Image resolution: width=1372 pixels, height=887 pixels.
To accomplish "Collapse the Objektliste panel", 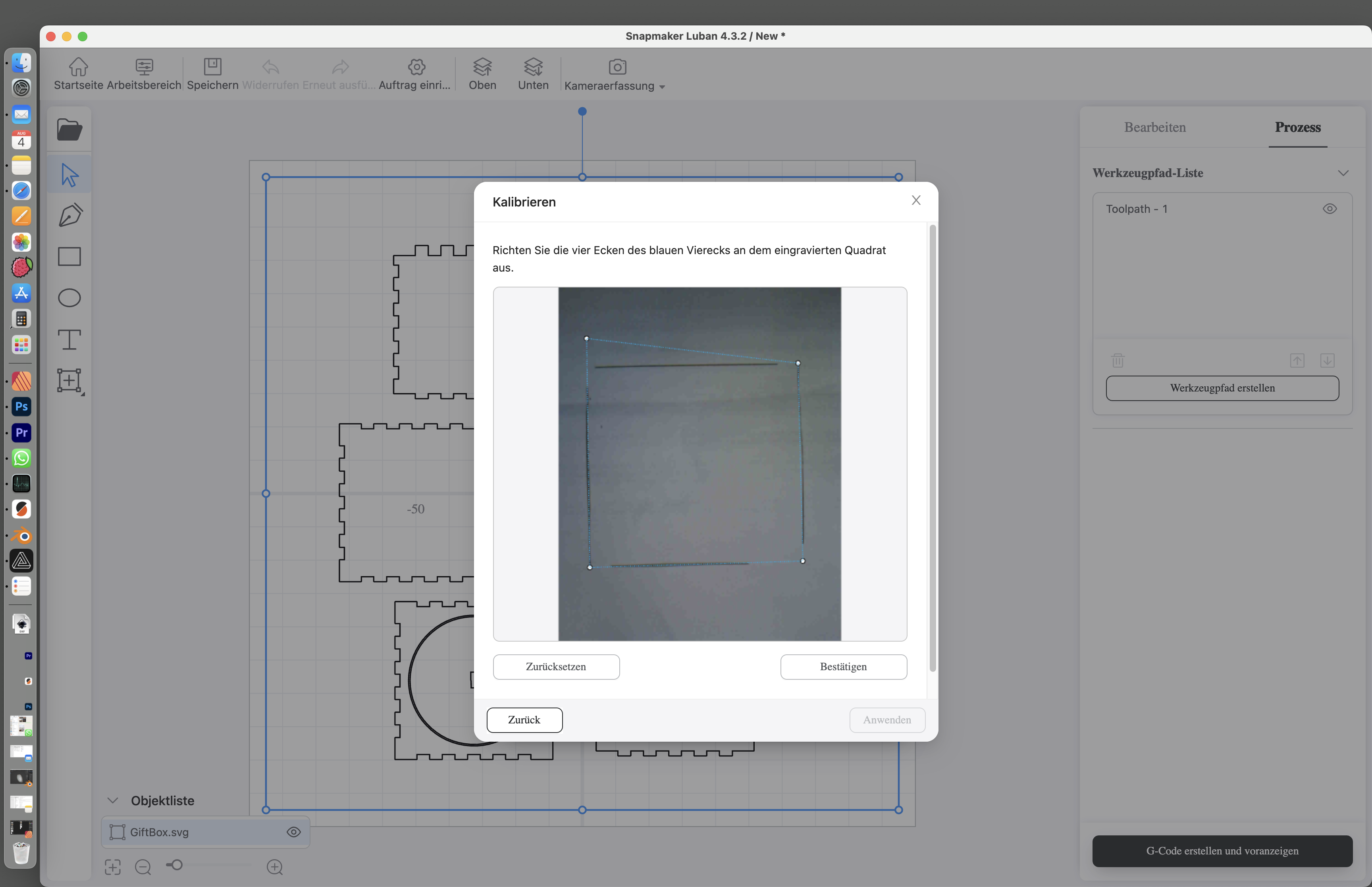I will pyautogui.click(x=113, y=800).
